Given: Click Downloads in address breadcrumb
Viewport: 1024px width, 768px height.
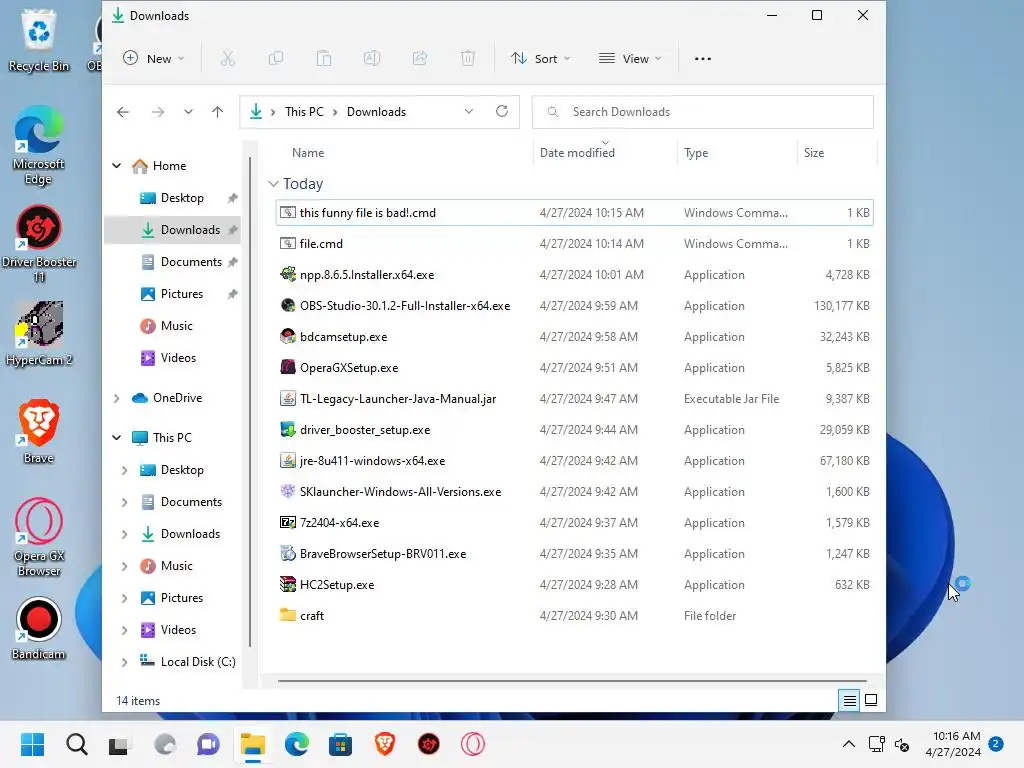Looking at the screenshot, I should 376,112.
